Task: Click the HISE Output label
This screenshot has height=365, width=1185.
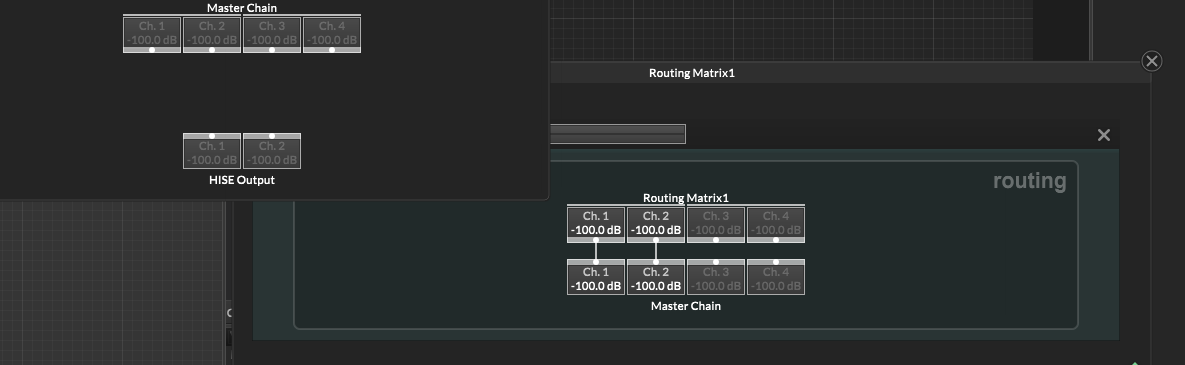Action: click(242, 180)
